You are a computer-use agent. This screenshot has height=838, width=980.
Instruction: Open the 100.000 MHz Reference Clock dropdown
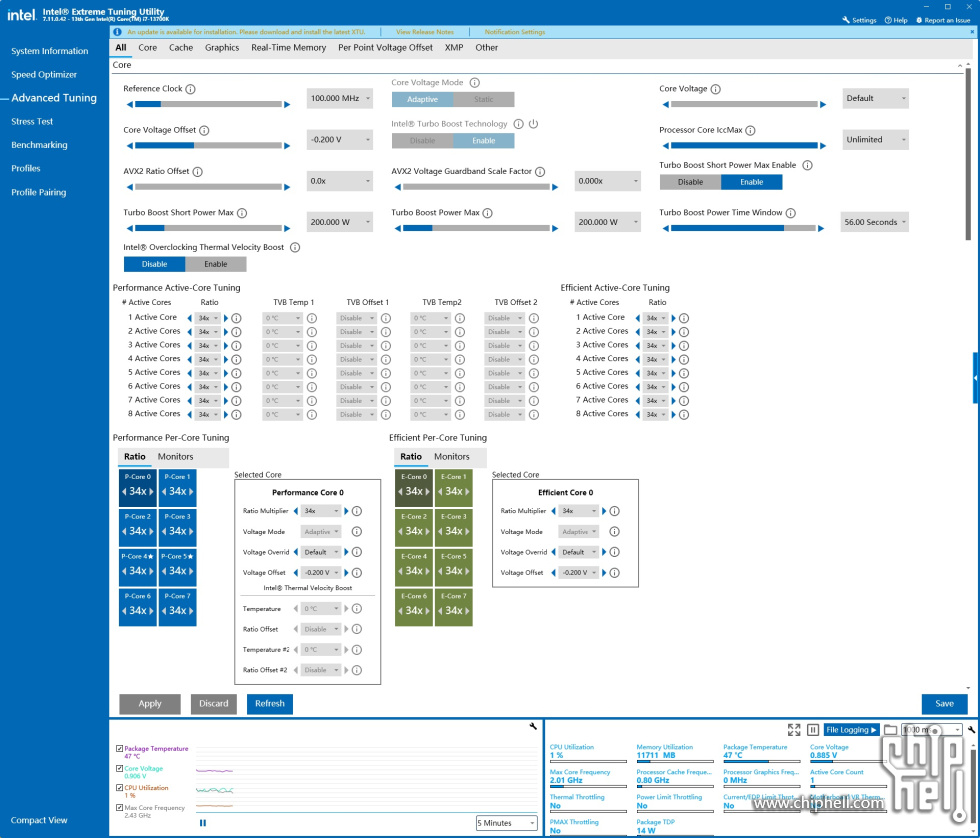(x=340, y=98)
